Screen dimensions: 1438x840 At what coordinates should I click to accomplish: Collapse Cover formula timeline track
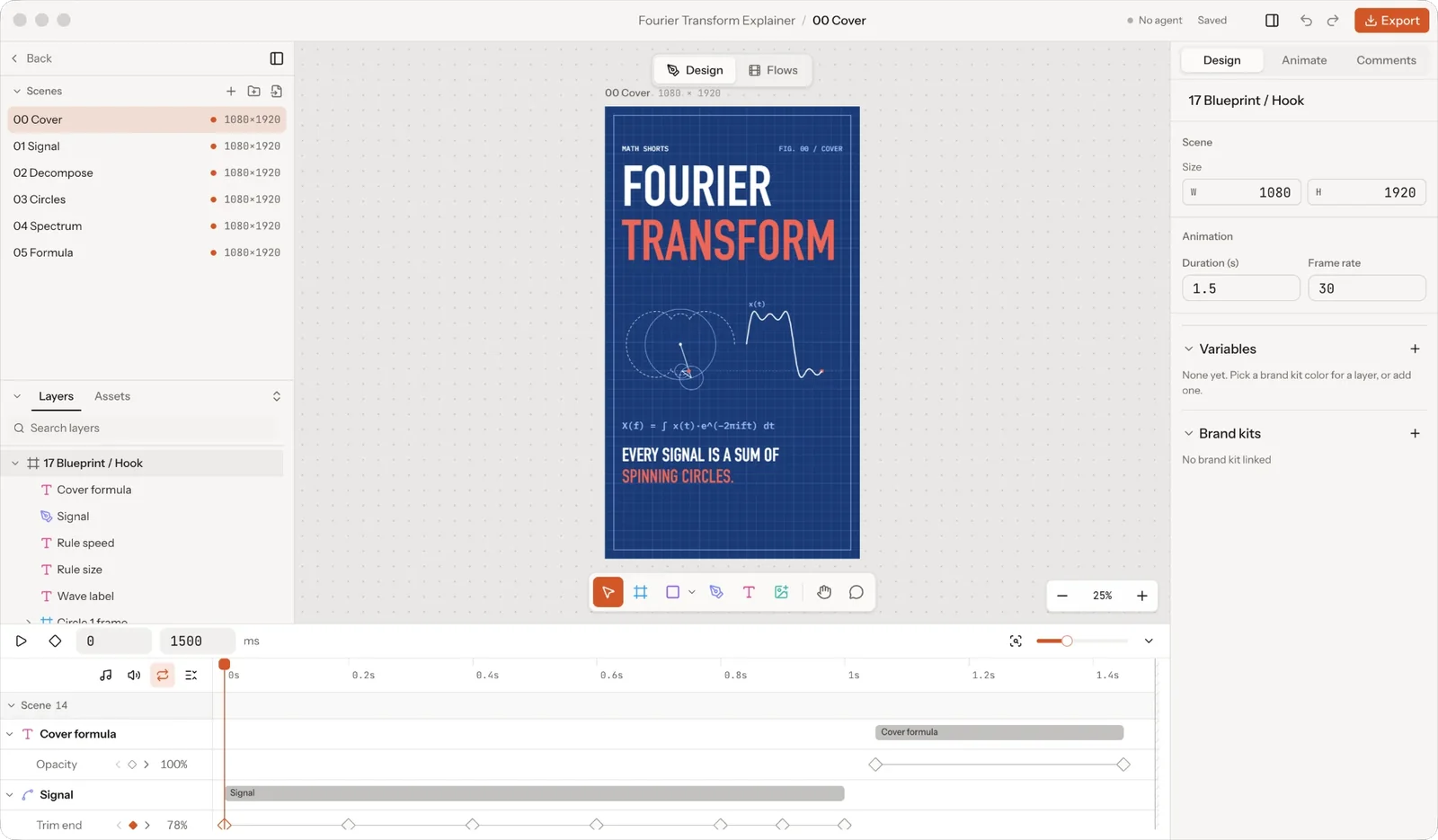tap(10, 734)
